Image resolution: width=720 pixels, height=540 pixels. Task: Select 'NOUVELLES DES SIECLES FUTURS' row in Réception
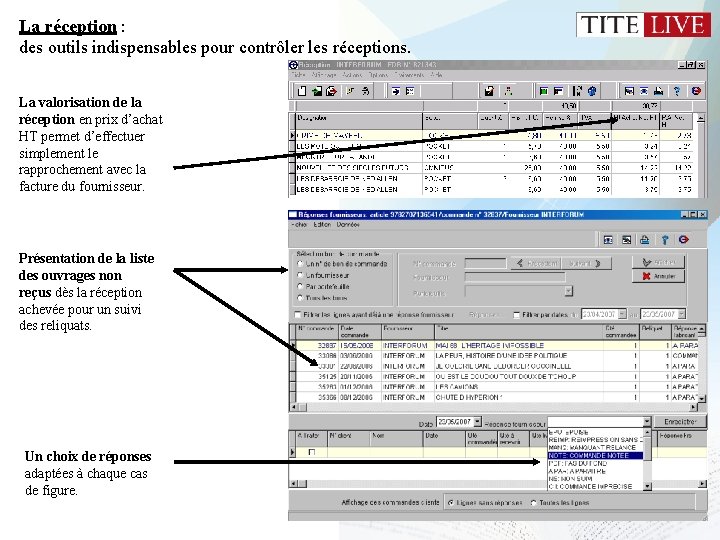494,168
